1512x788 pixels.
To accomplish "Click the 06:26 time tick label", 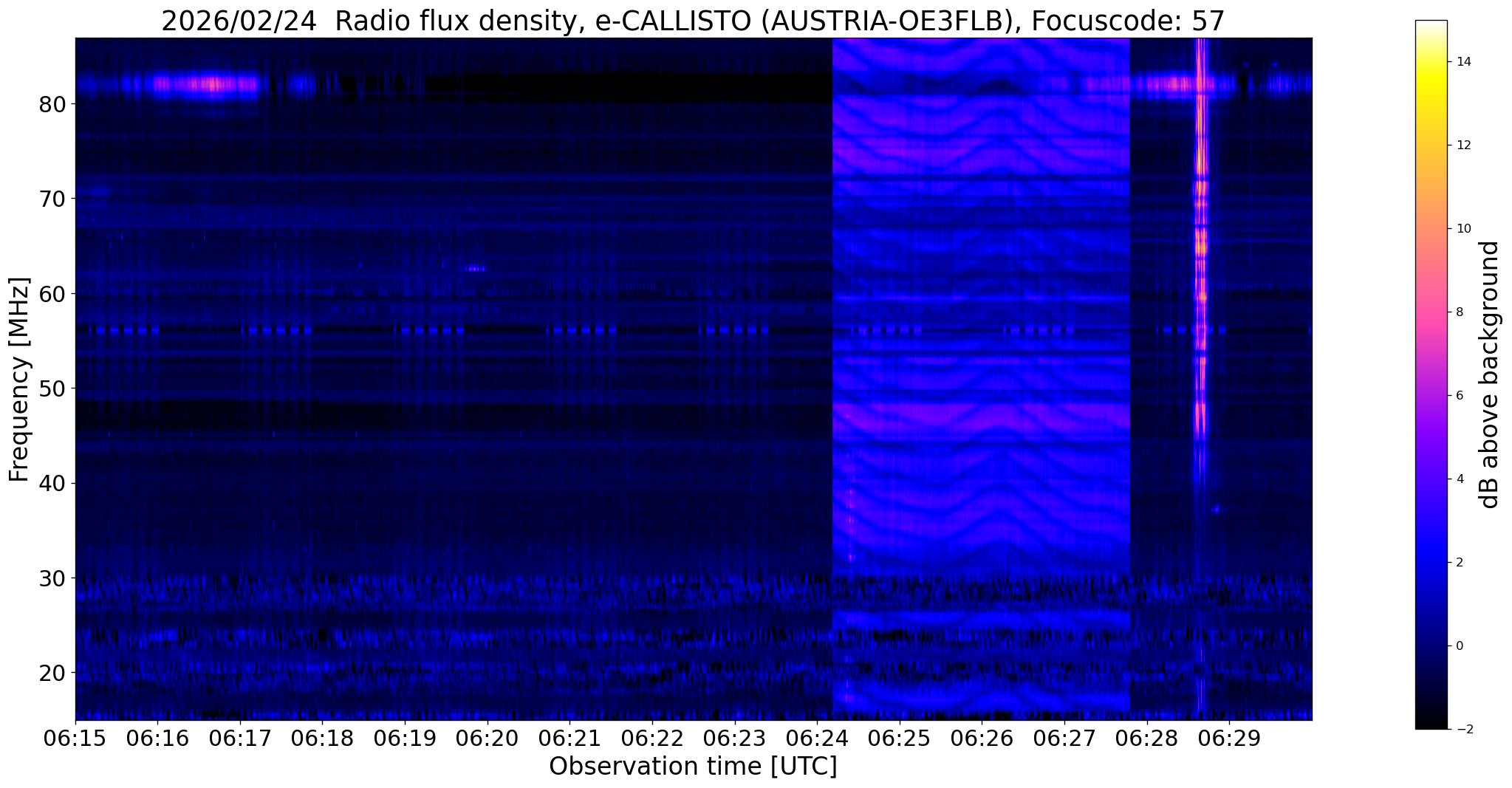I will (x=982, y=739).
